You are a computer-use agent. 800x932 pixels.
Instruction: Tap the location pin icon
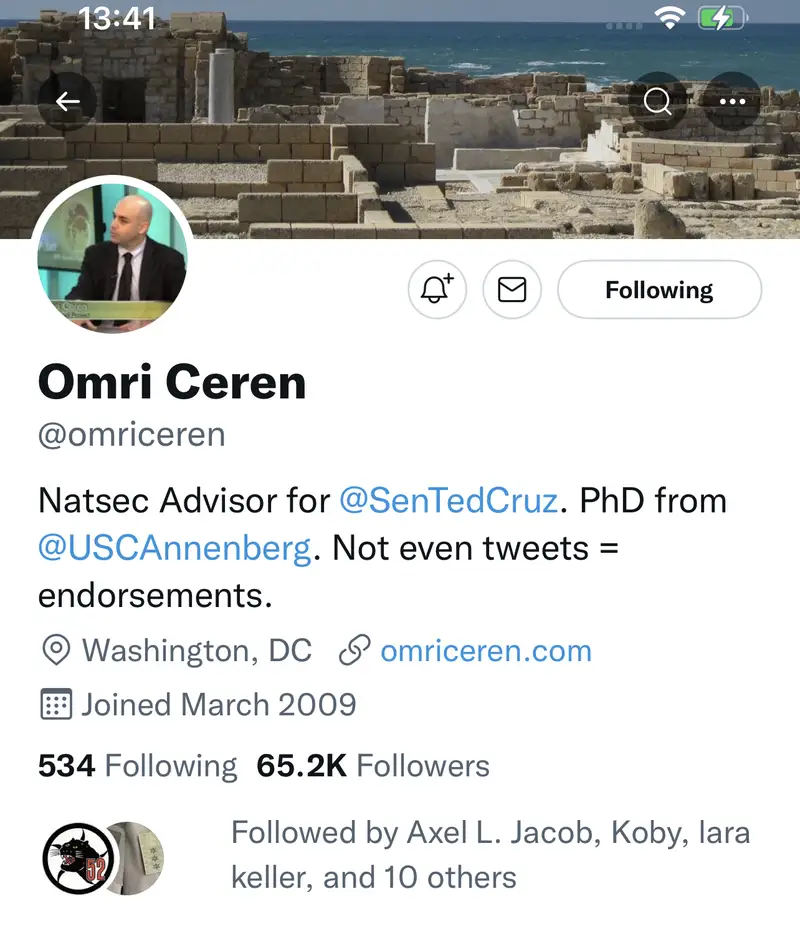coord(55,651)
